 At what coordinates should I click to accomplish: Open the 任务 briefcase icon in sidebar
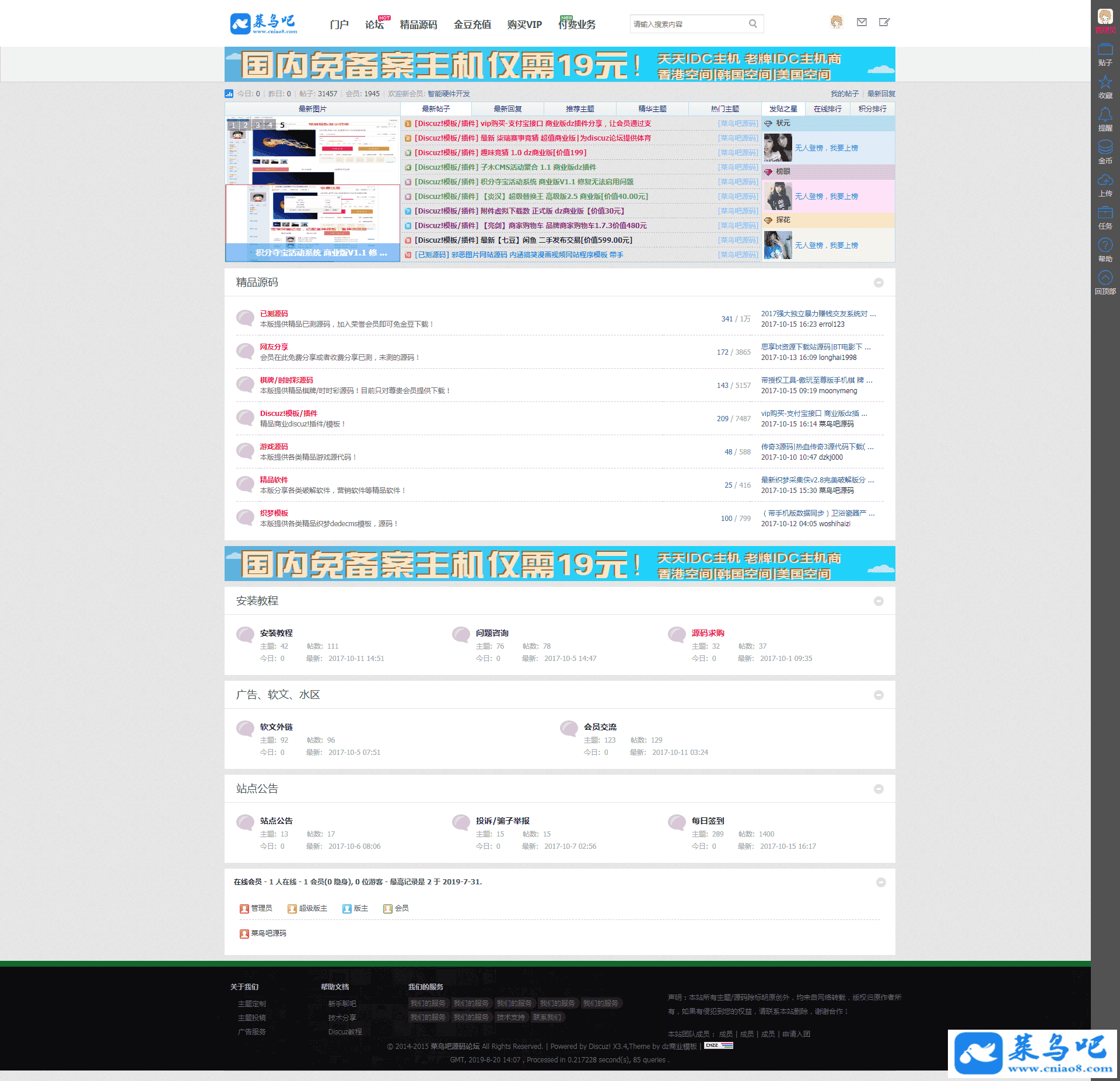(x=1105, y=214)
